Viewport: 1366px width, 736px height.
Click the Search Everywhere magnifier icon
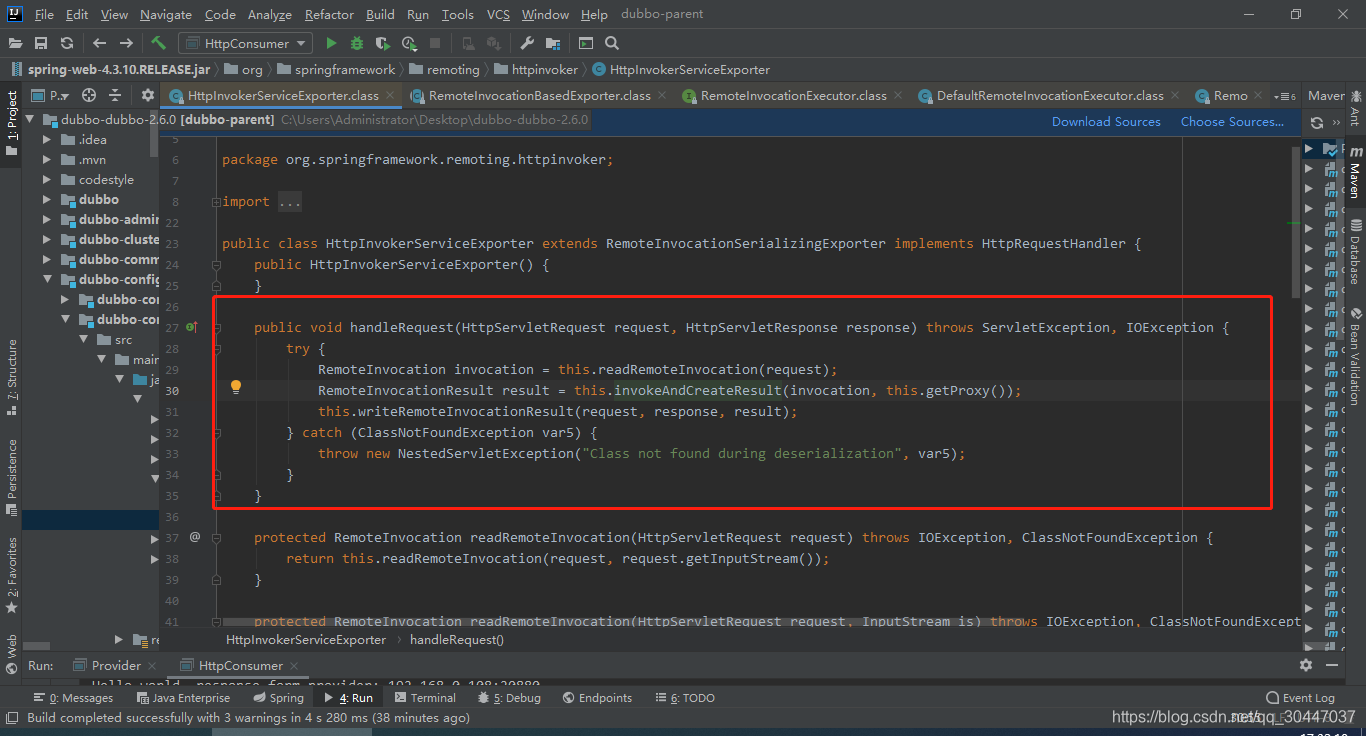(x=612, y=43)
